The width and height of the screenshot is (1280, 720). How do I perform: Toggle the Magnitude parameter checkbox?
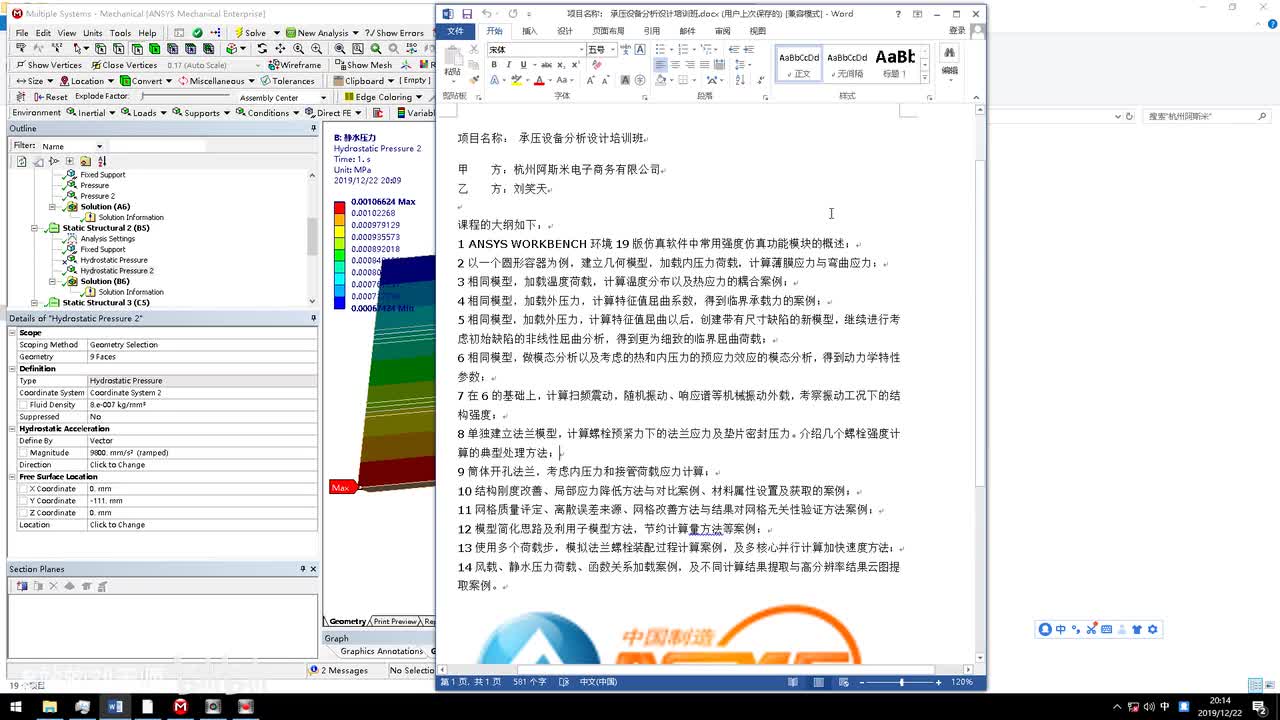[x=23, y=453]
